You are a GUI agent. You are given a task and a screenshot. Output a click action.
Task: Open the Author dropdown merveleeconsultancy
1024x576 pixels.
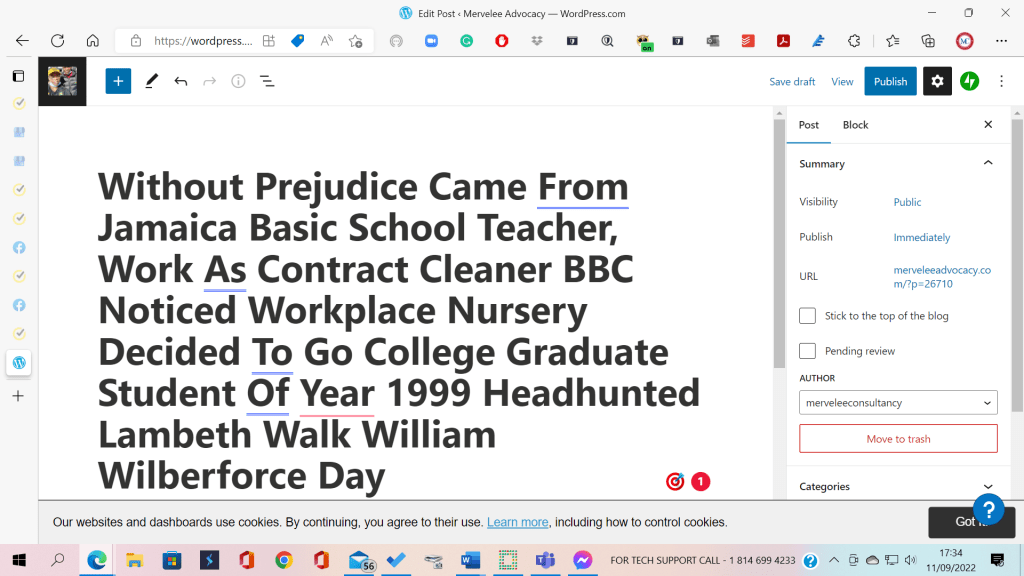[898, 403]
